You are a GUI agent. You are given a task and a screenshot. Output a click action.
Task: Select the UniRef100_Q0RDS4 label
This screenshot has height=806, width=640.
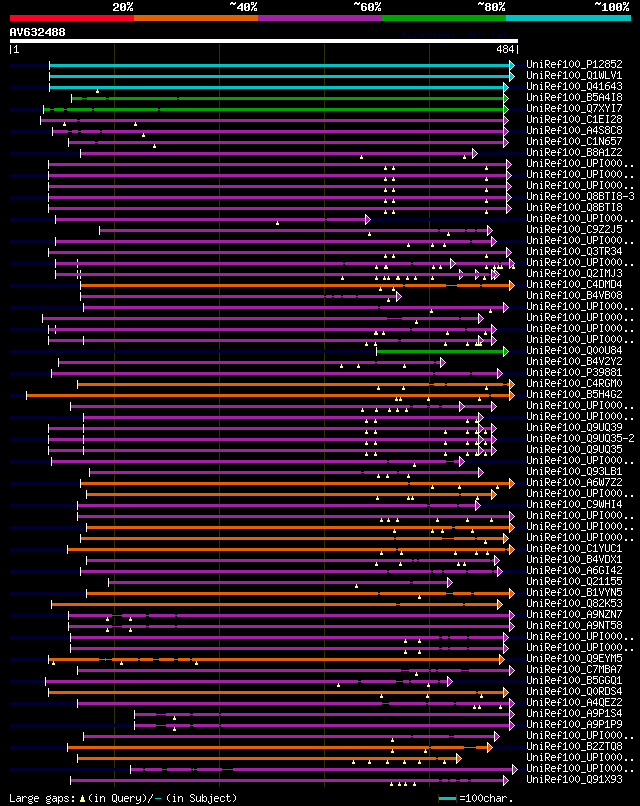[574, 691]
